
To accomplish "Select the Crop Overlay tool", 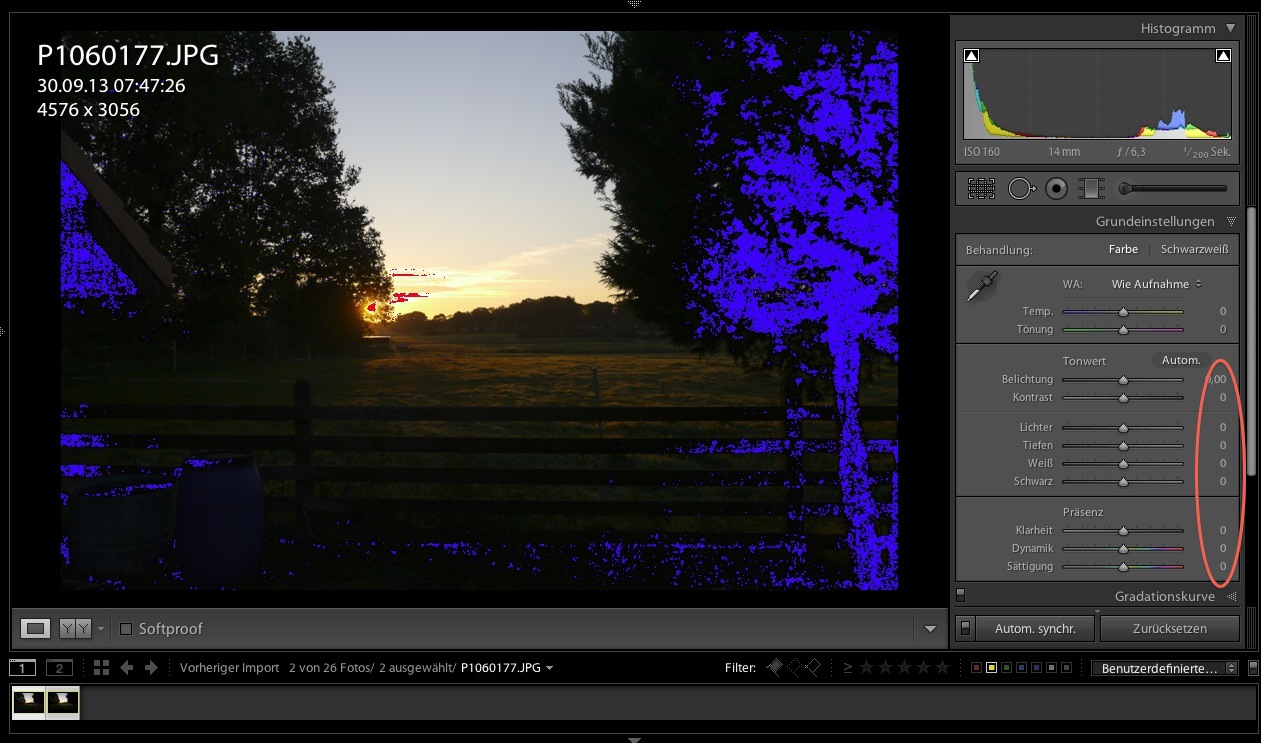I will [x=981, y=188].
